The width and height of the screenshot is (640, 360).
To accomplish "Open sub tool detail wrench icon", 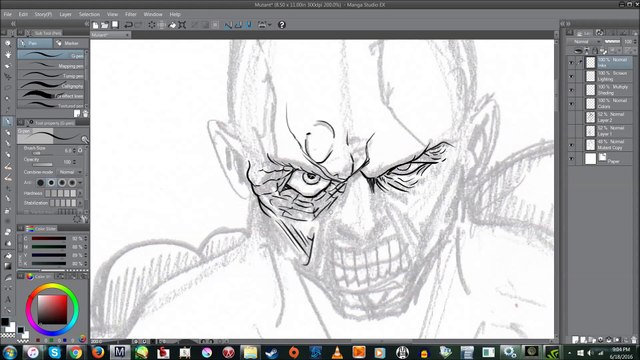I will (85, 220).
